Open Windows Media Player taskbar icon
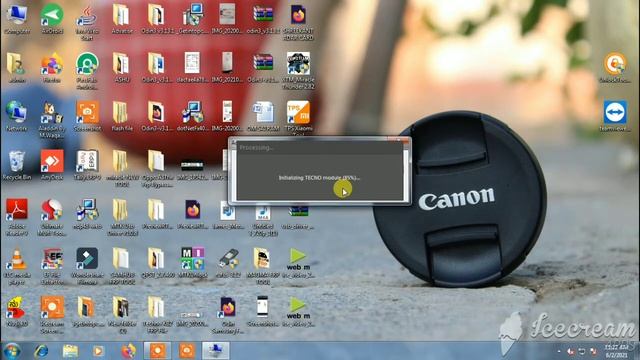640x360 pixels. [98, 351]
